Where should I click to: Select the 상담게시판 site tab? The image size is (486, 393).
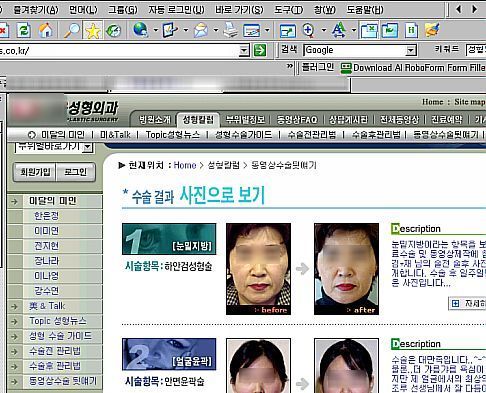click(348, 119)
